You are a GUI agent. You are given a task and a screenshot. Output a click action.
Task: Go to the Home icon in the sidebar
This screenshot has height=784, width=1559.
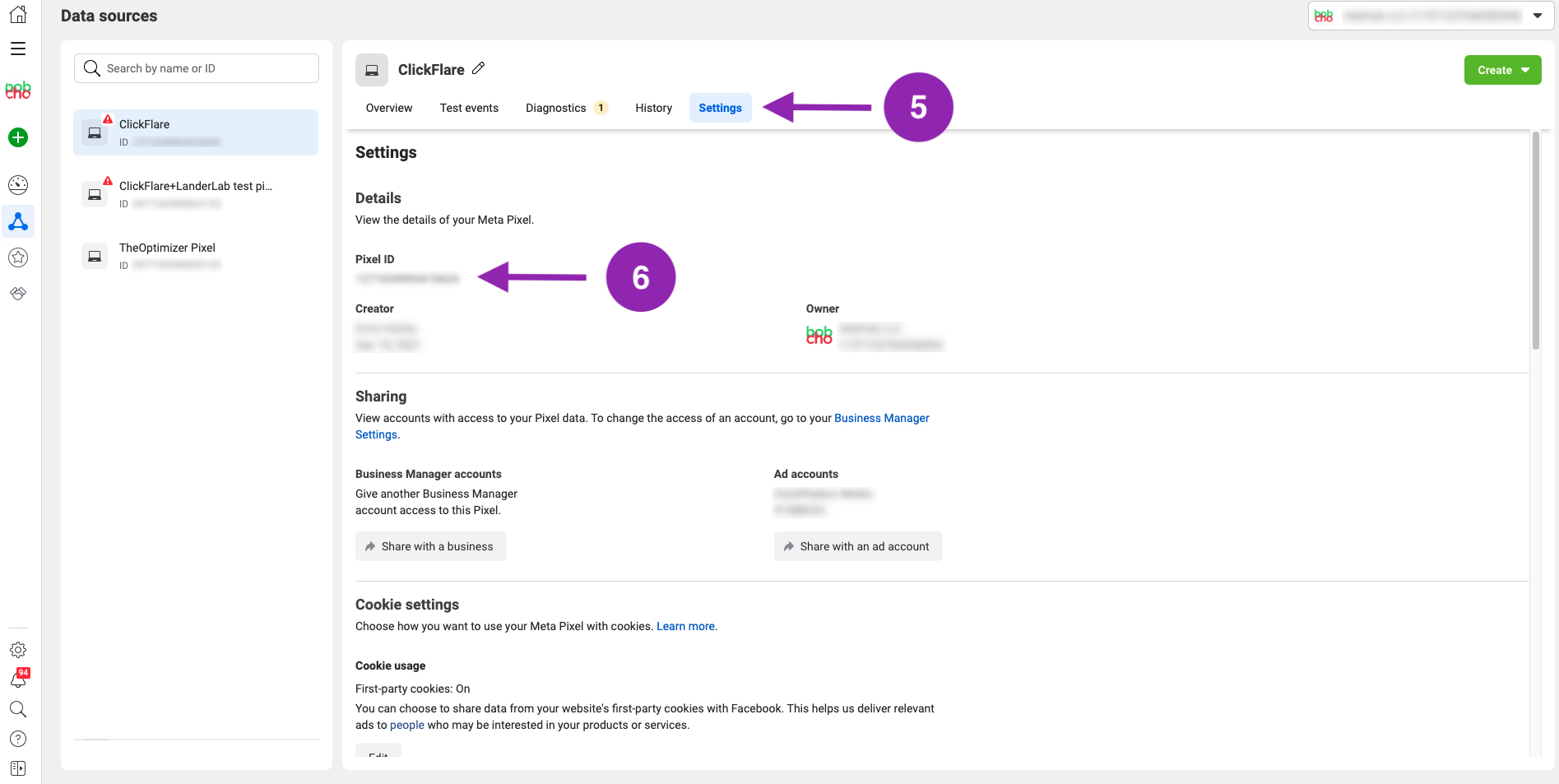point(18,15)
